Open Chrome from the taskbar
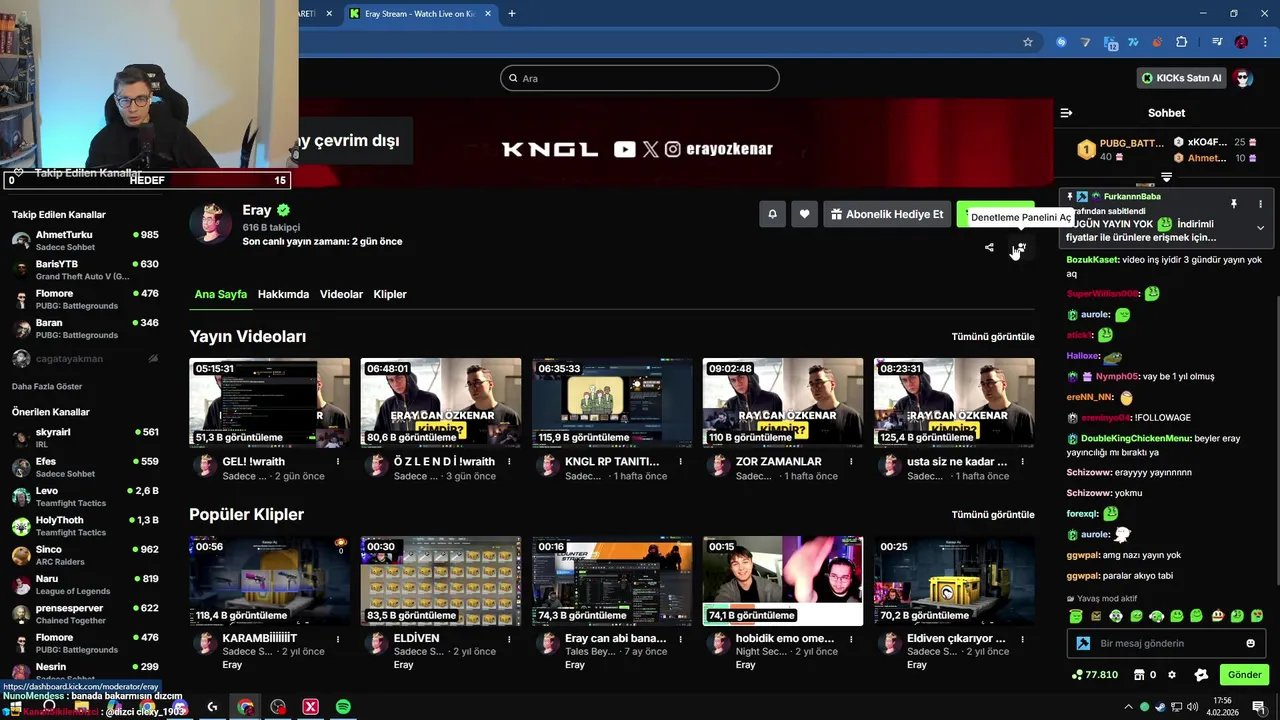This screenshot has width=1280, height=720. pos(245,707)
